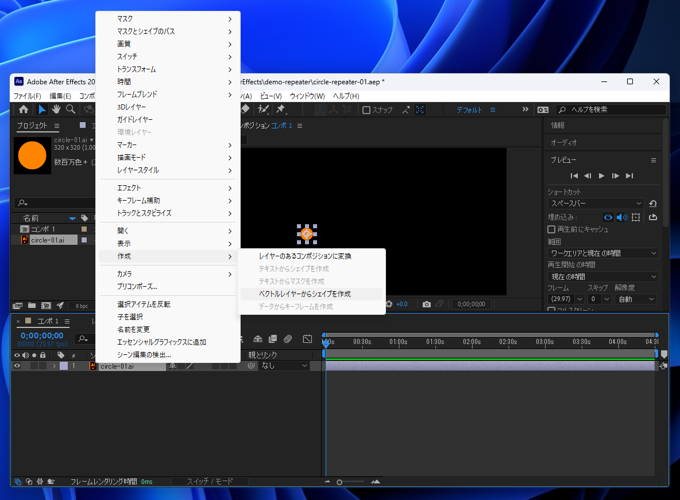
Task: Select the Home icon in the toolbar
Action: [x=24, y=110]
